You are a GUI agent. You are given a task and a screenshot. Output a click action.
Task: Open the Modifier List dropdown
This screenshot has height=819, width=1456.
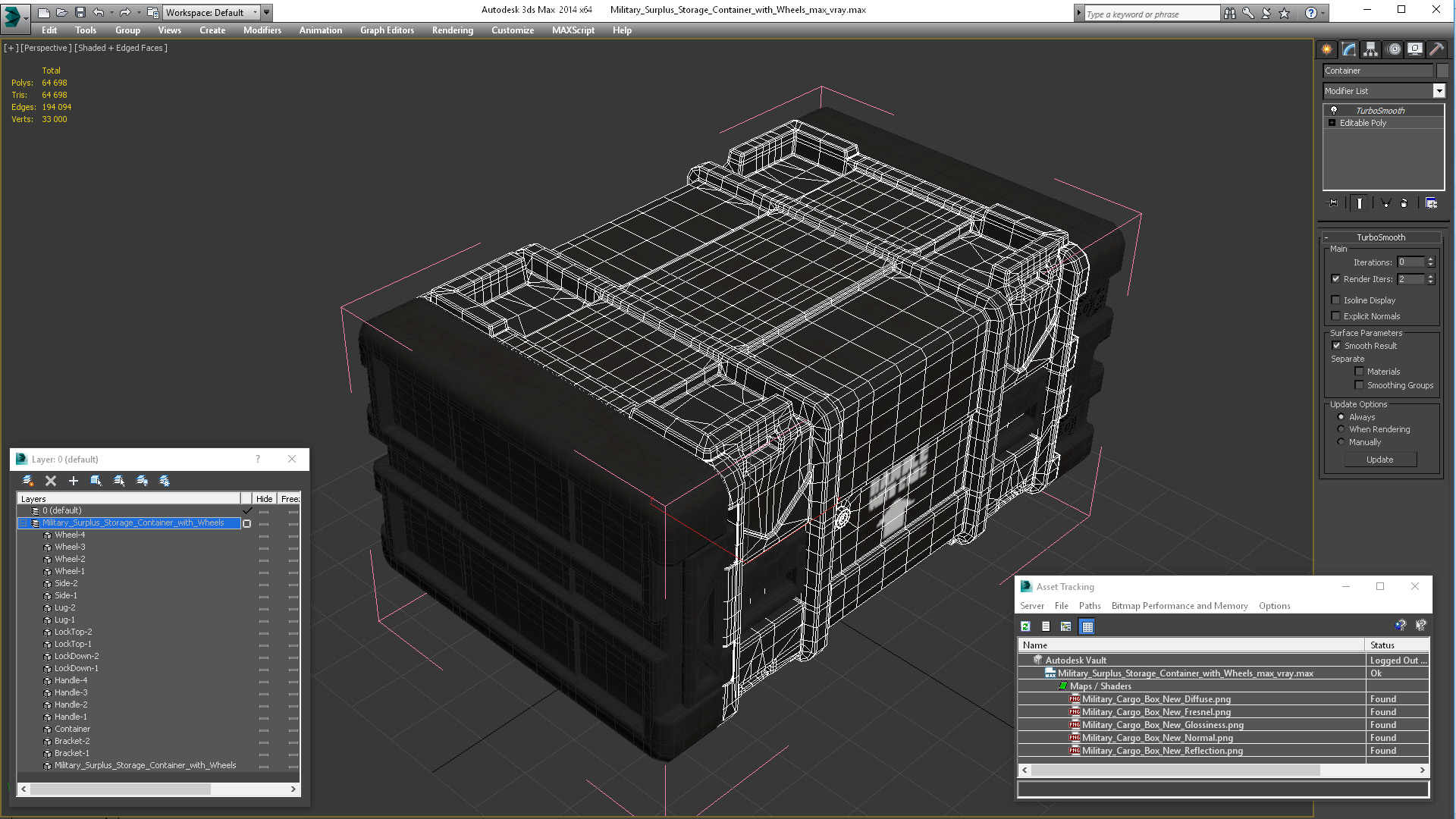point(1439,91)
